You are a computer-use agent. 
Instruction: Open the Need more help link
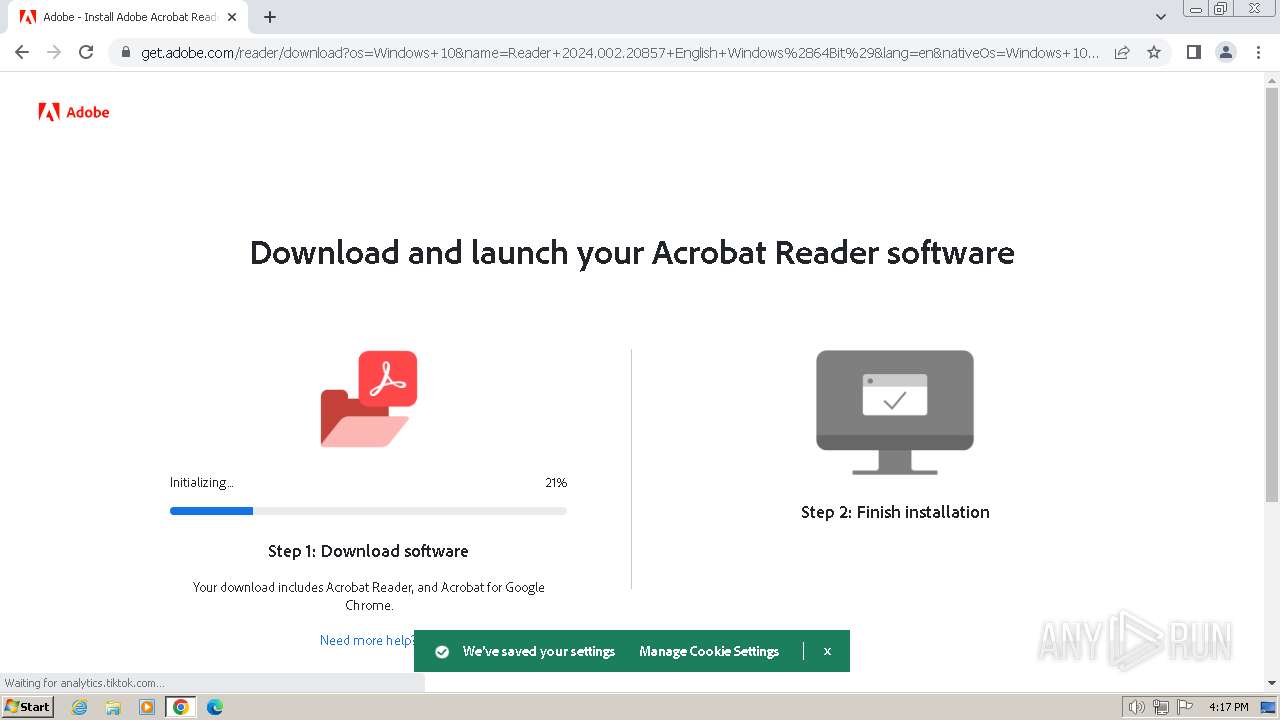point(367,640)
